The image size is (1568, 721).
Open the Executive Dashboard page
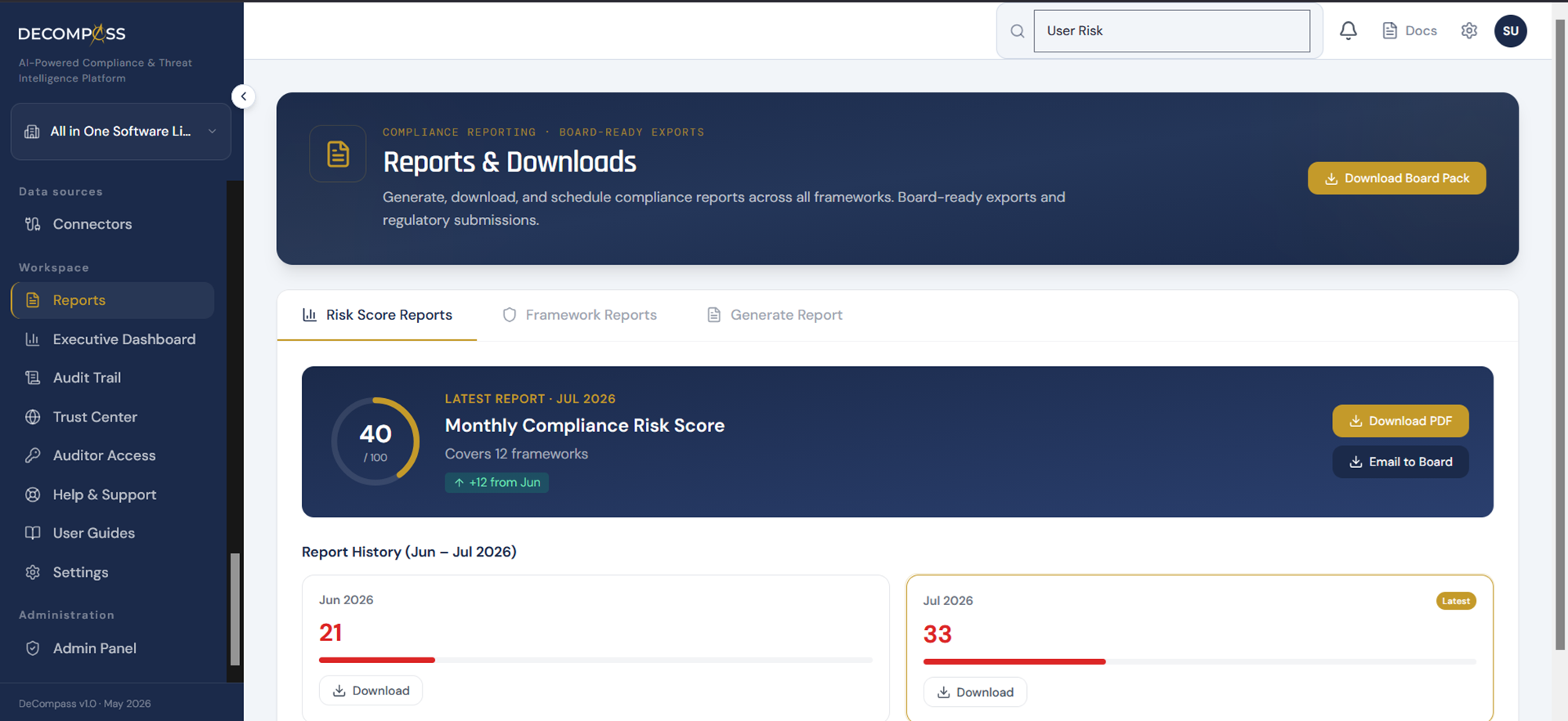113,339
